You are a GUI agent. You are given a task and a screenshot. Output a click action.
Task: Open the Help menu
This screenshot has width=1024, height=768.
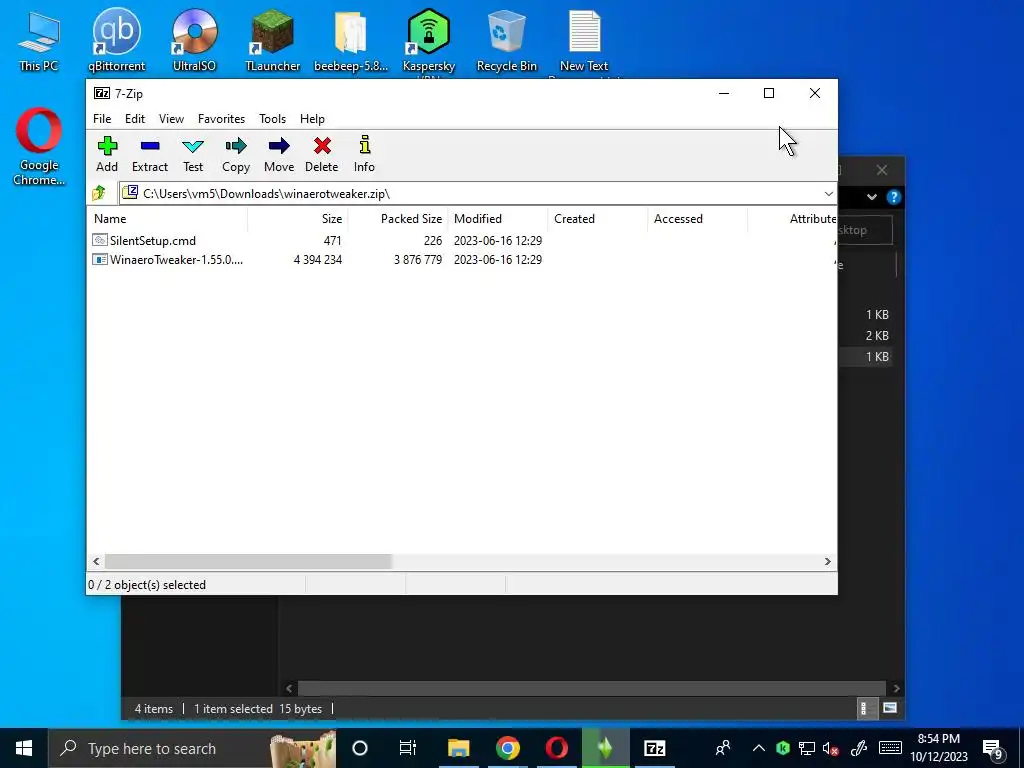tap(312, 119)
